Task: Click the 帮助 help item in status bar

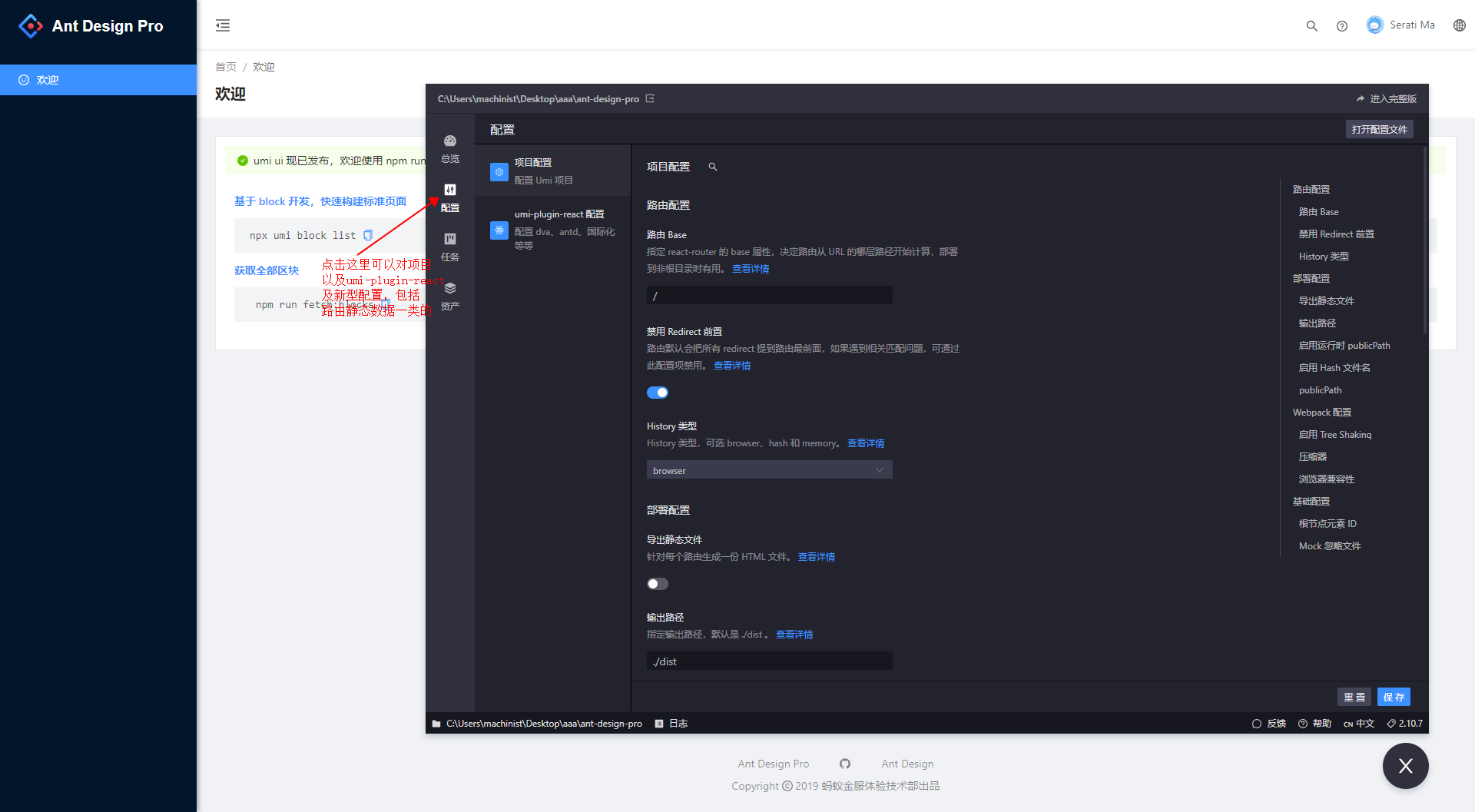Action: coord(1314,724)
